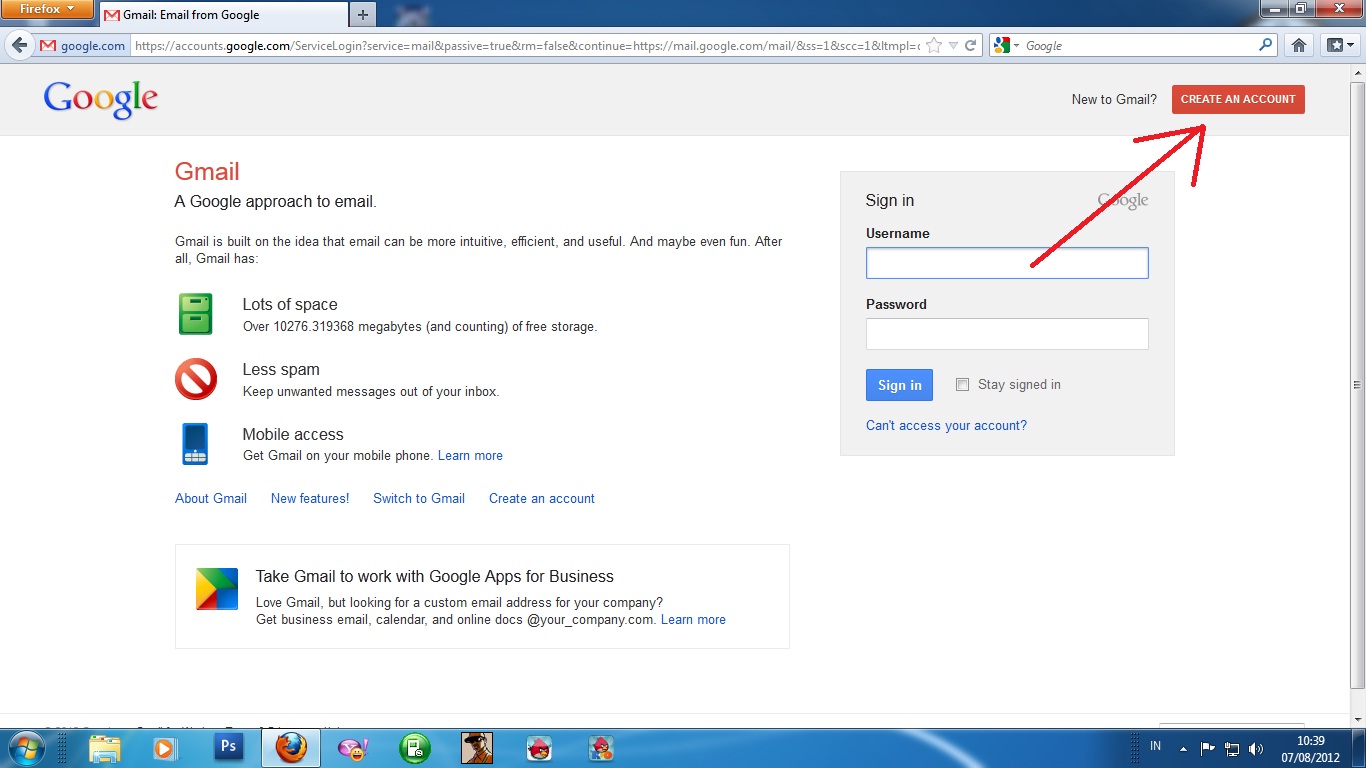Focus the Password input field
Viewport: 1366px width, 768px height.
point(1007,334)
